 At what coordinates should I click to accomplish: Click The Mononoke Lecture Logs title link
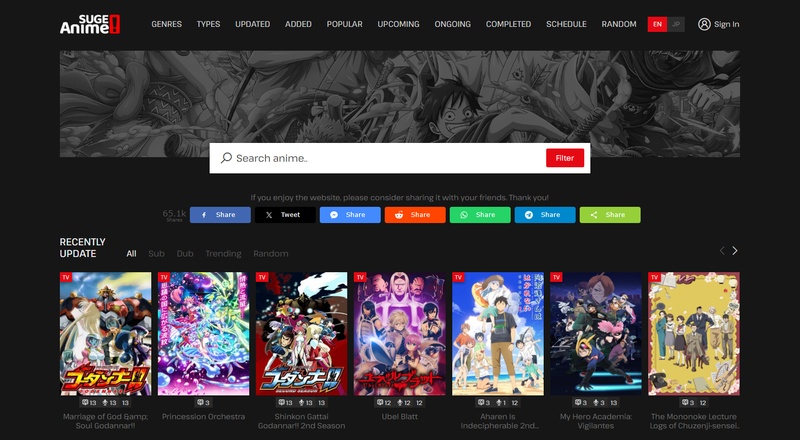tap(694, 421)
